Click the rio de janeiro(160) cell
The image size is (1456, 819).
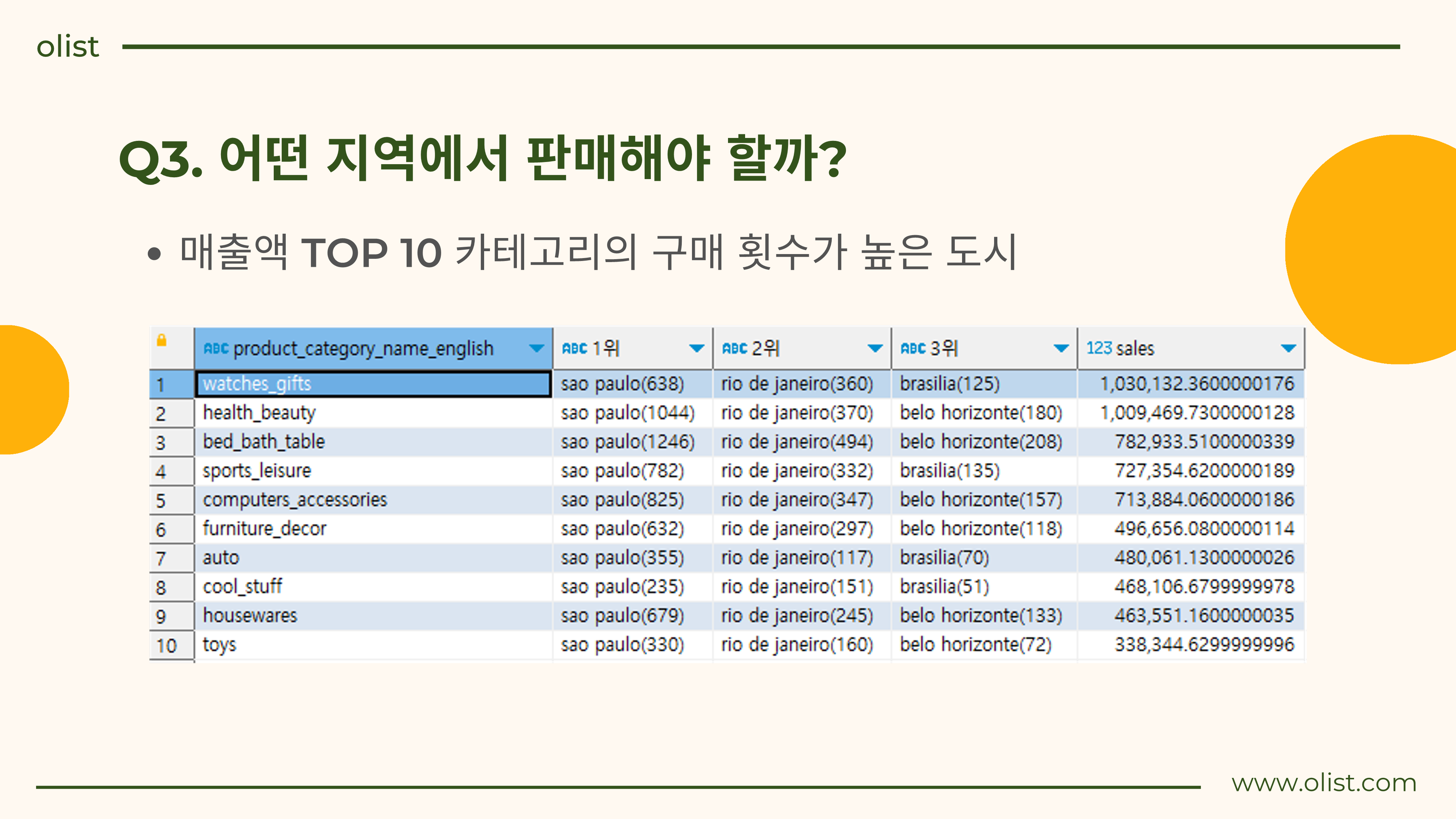coord(802,645)
